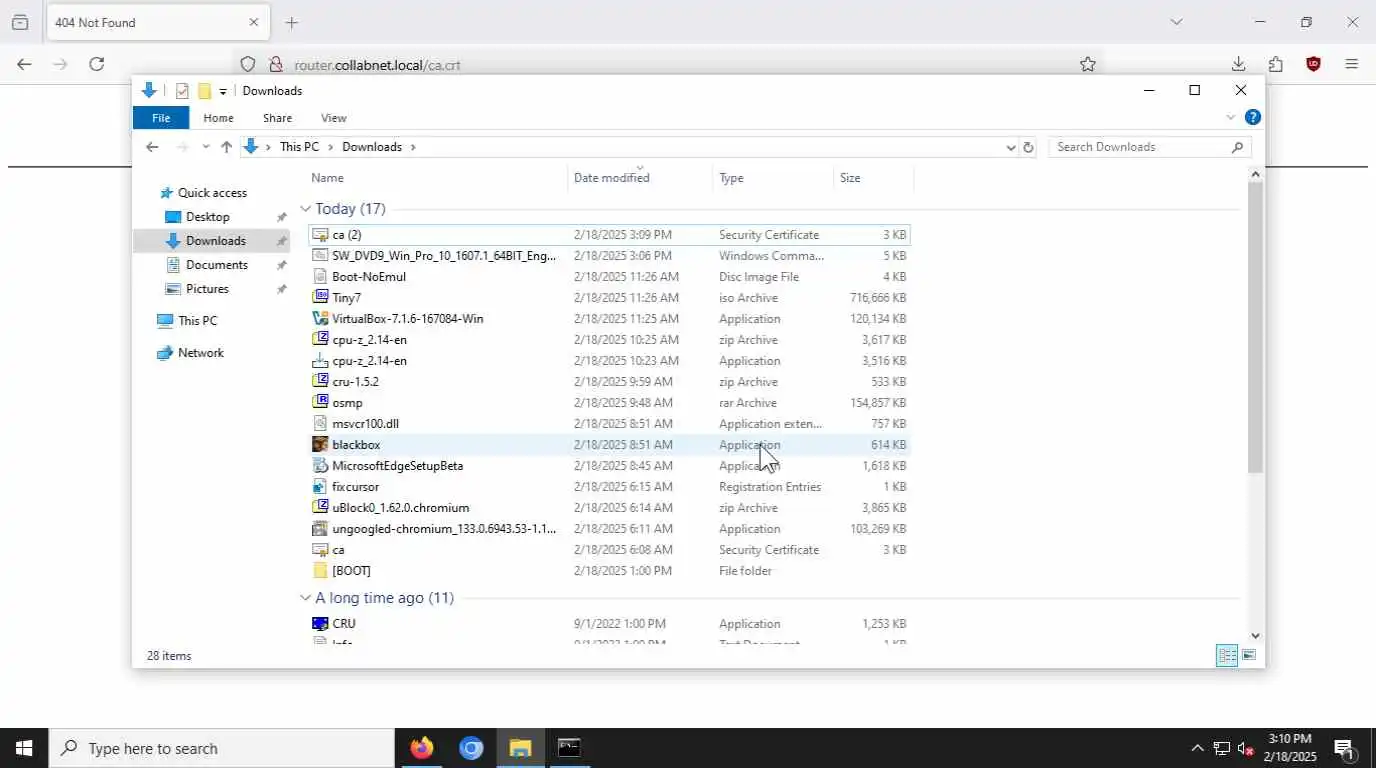Viewport: 1376px width, 768px height.
Task: Click the msvcr100.dll file icon
Action: click(320, 423)
